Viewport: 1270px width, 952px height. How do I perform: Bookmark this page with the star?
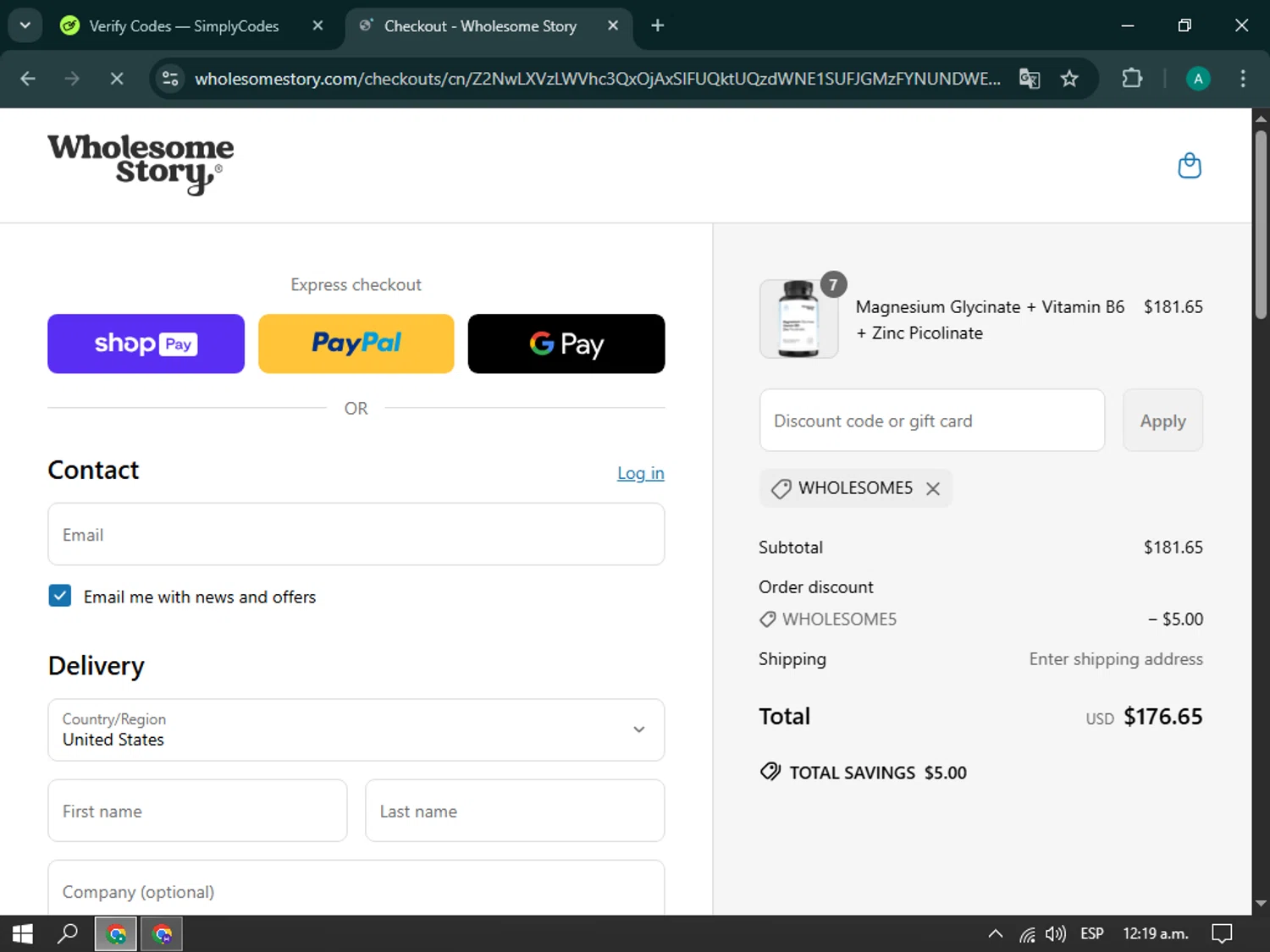[1069, 79]
